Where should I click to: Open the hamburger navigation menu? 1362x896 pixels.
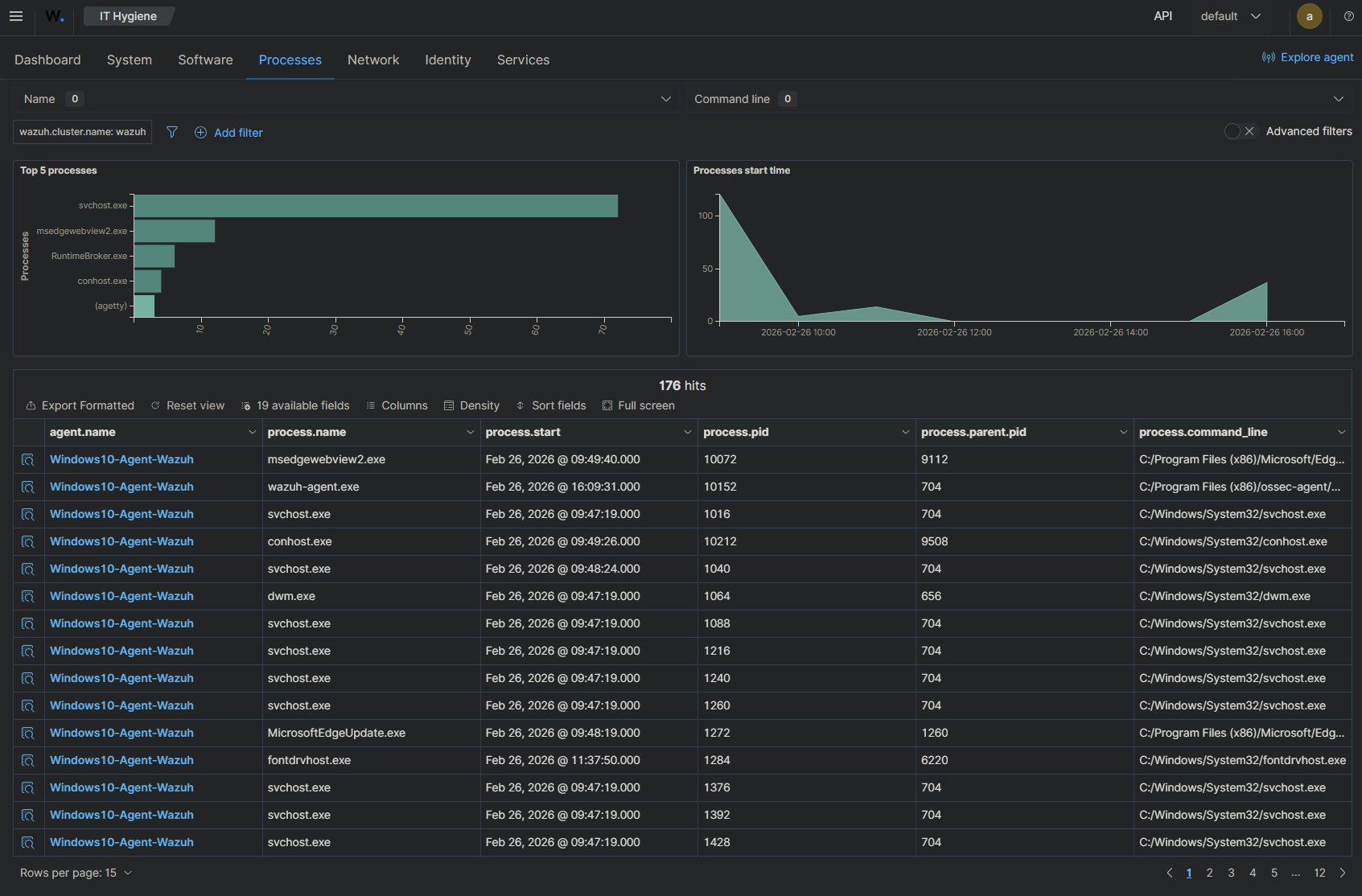(x=16, y=16)
